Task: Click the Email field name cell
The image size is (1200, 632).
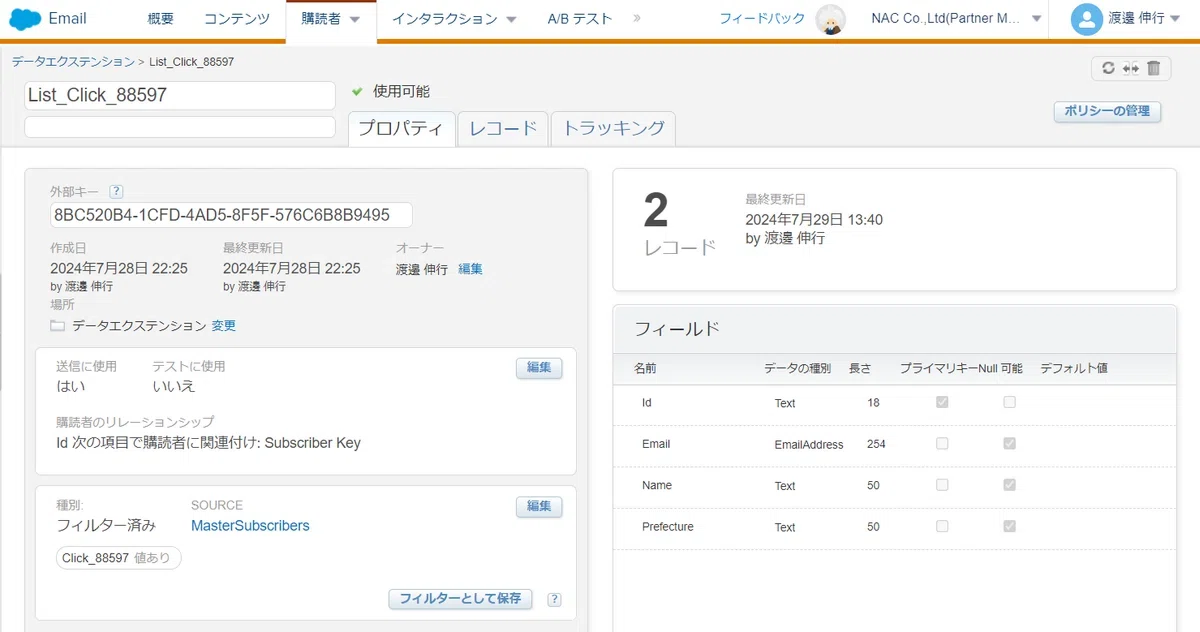Action: tap(656, 444)
